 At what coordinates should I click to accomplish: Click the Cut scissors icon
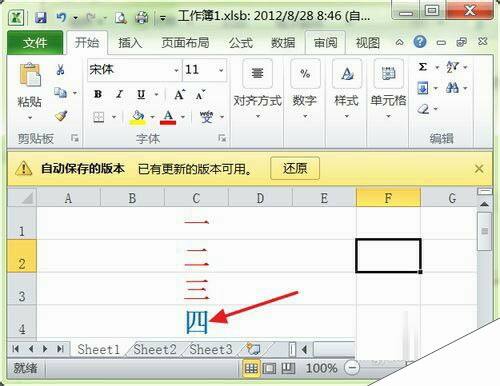click(x=60, y=69)
